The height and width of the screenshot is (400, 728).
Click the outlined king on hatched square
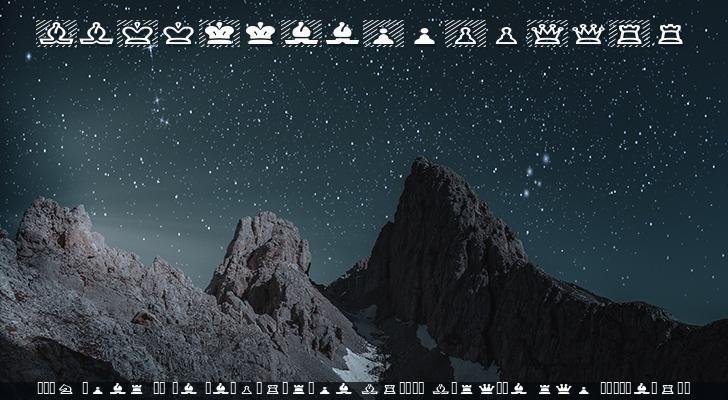click(x=137, y=34)
